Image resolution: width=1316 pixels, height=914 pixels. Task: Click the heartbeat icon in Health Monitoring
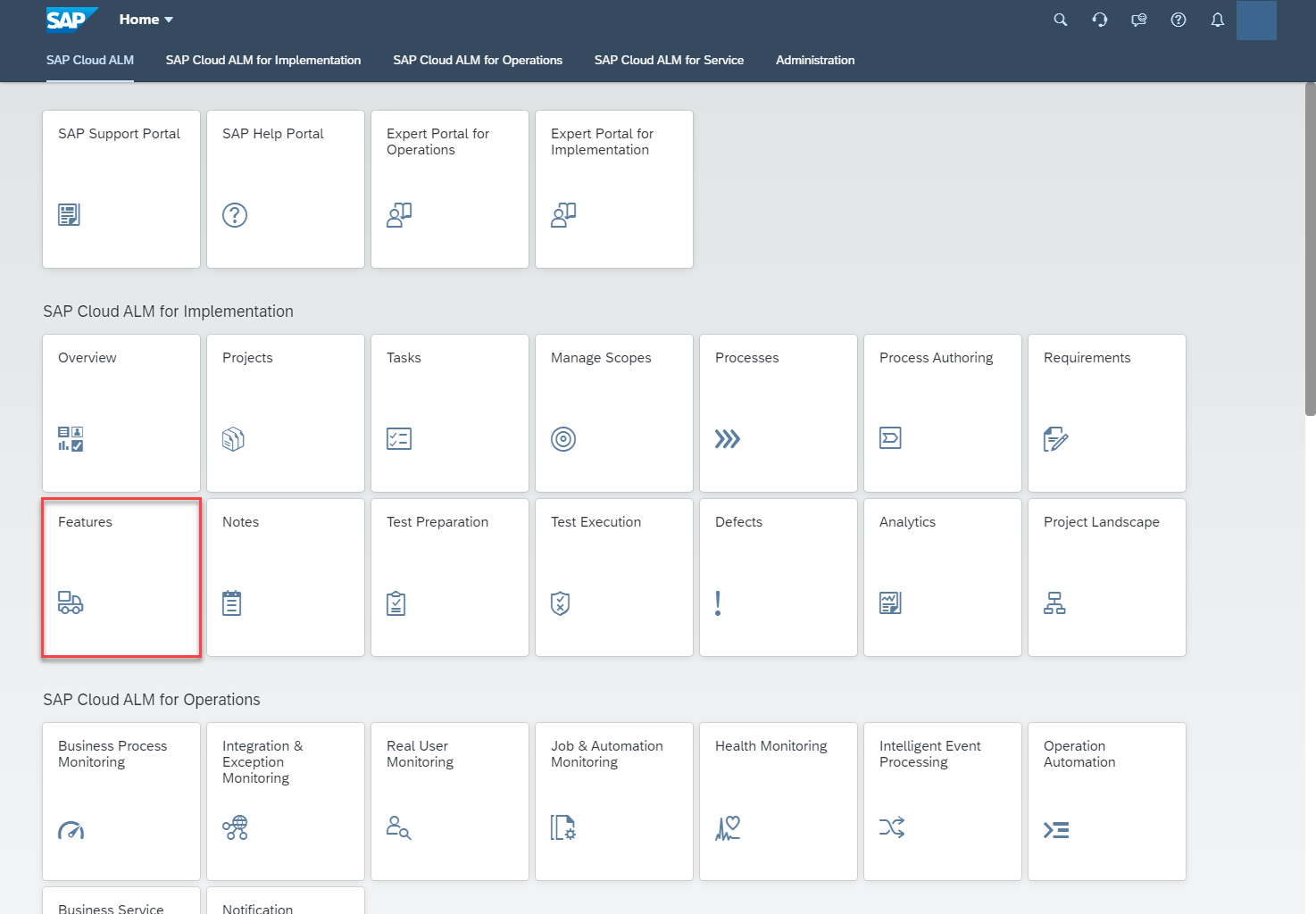pos(728,828)
